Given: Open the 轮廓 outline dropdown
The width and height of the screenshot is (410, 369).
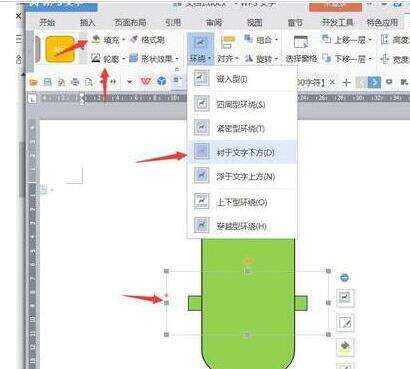Looking at the screenshot, I should [x=109, y=59].
